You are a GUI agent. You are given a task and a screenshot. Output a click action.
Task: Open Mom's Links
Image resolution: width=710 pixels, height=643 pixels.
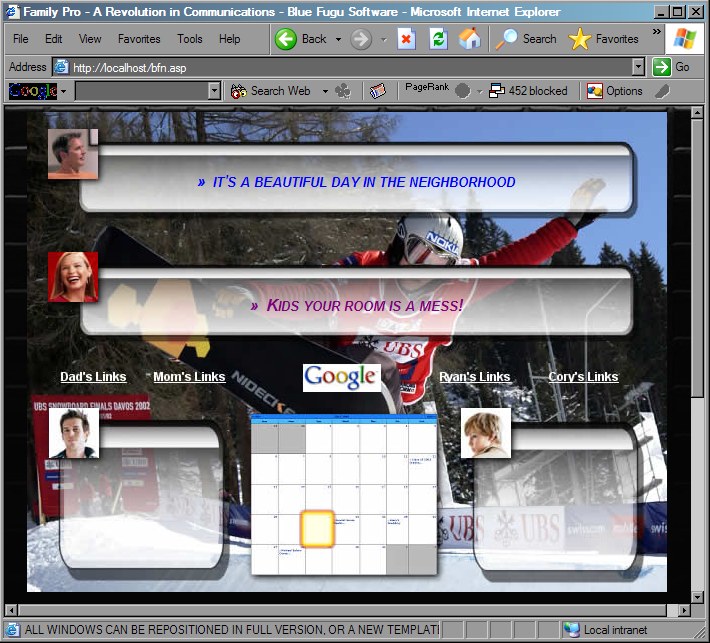[x=189, y=377]
